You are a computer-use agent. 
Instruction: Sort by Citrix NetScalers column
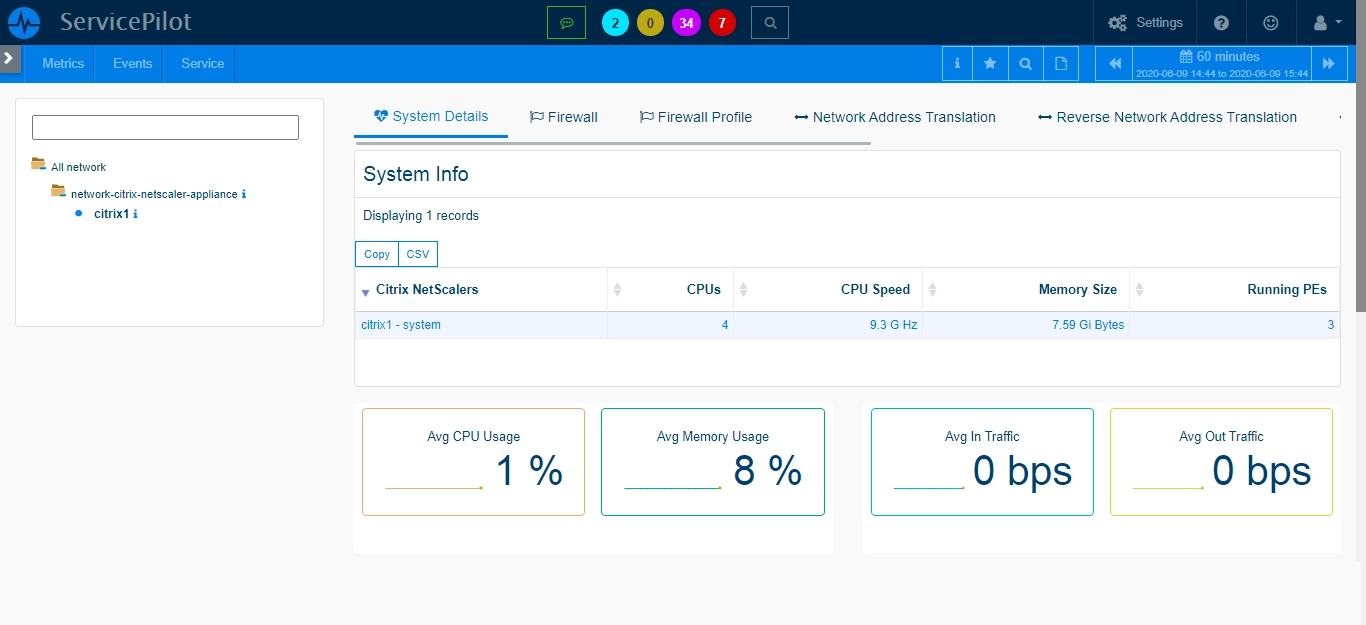(481, 290)
